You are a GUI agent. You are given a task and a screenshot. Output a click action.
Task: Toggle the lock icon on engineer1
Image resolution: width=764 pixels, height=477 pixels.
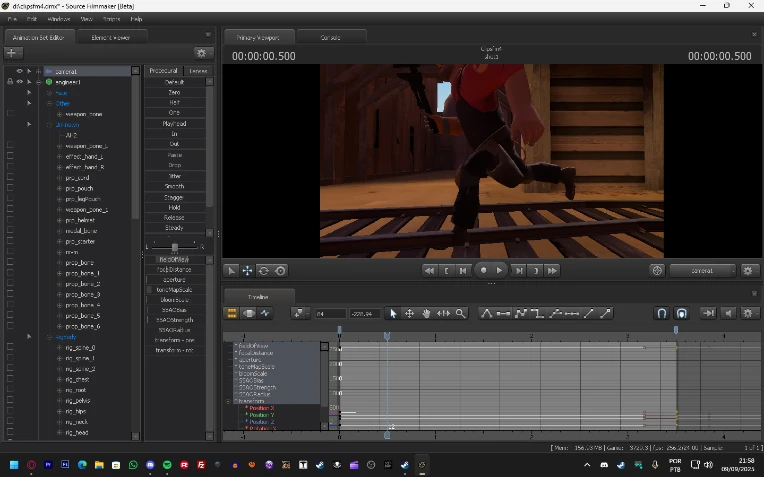coord(10,82)
